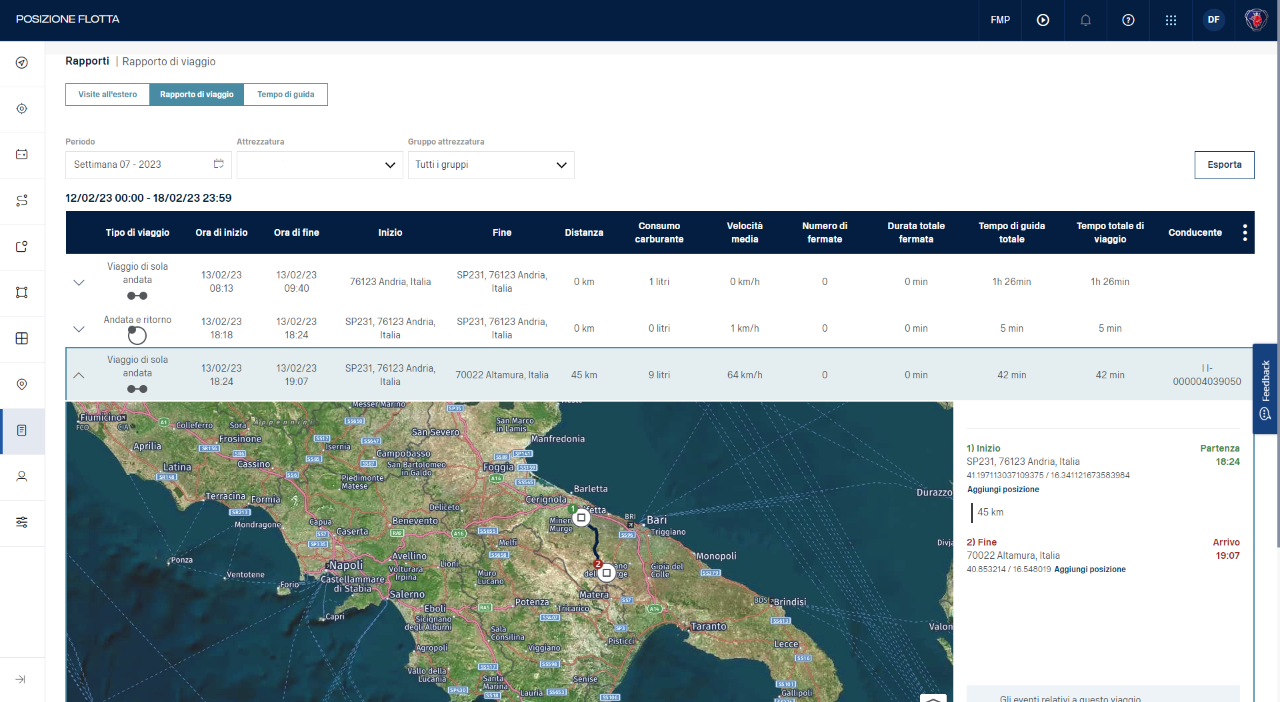Viewport: 1280px width, 702px height.
Task: Click the round-trip loop icon for the 18:18 trip
Action: point(137,336)
